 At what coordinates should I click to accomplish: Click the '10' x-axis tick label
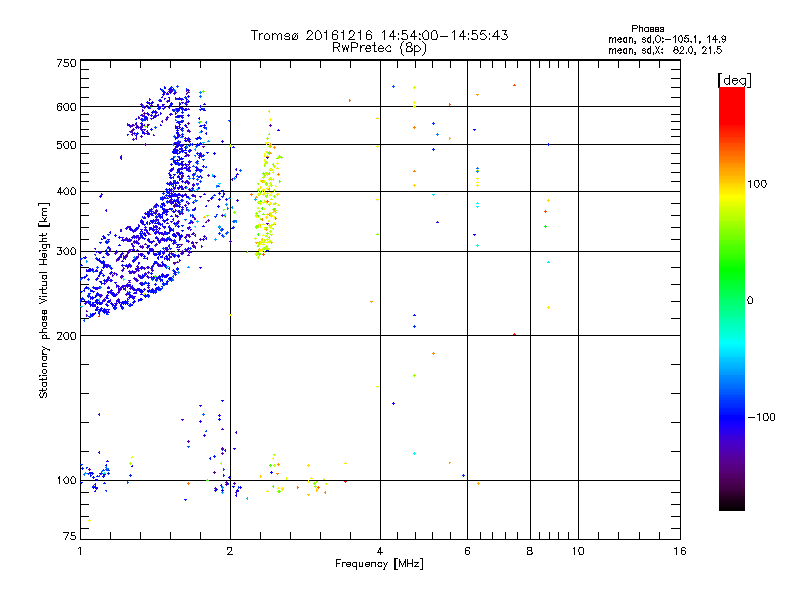[578, 551]
